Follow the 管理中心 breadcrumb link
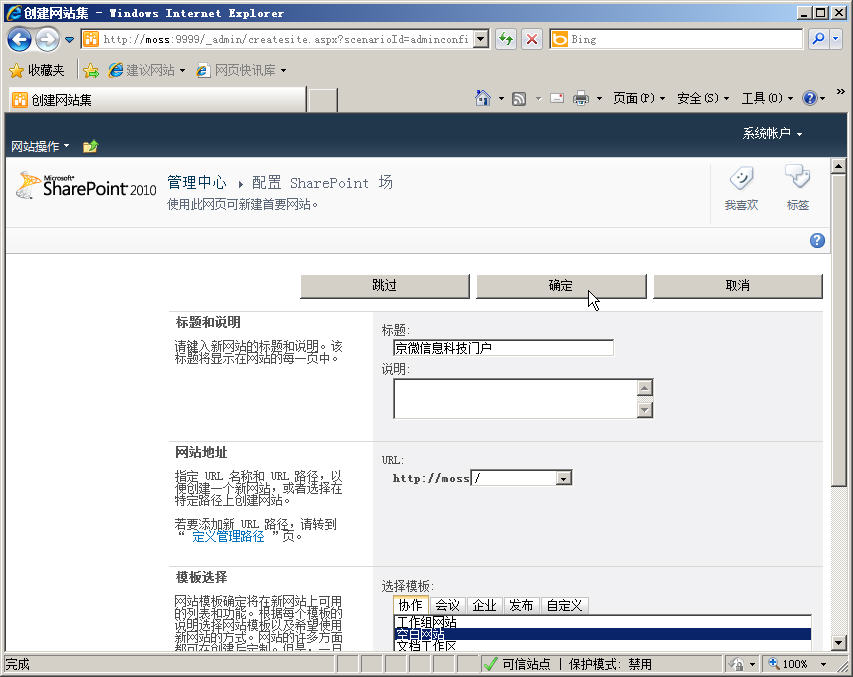 pos(197,182)
